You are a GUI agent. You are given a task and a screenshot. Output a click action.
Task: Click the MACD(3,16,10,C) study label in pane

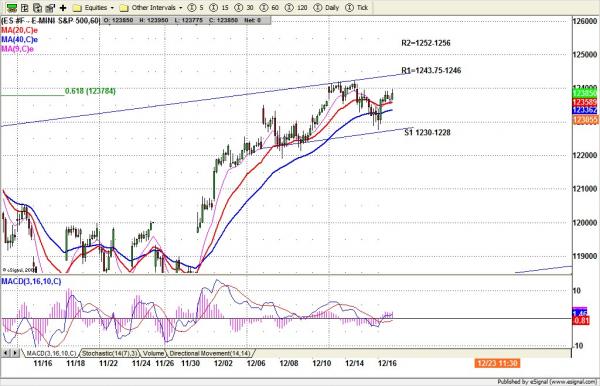[x=31, y=282]
